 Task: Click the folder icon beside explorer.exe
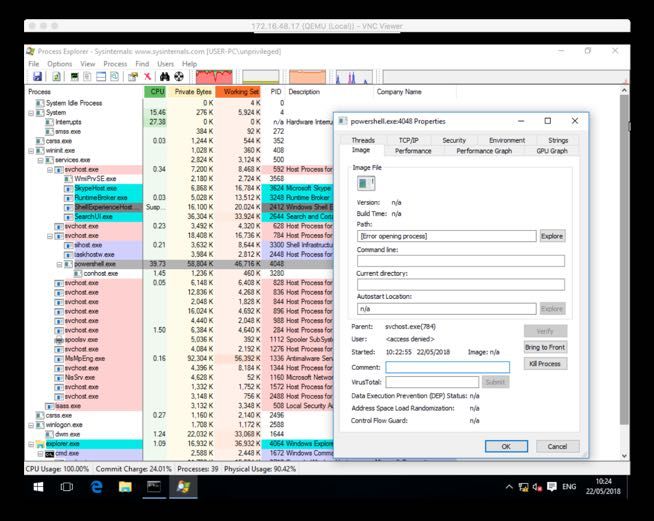click(x=40, y=444)
